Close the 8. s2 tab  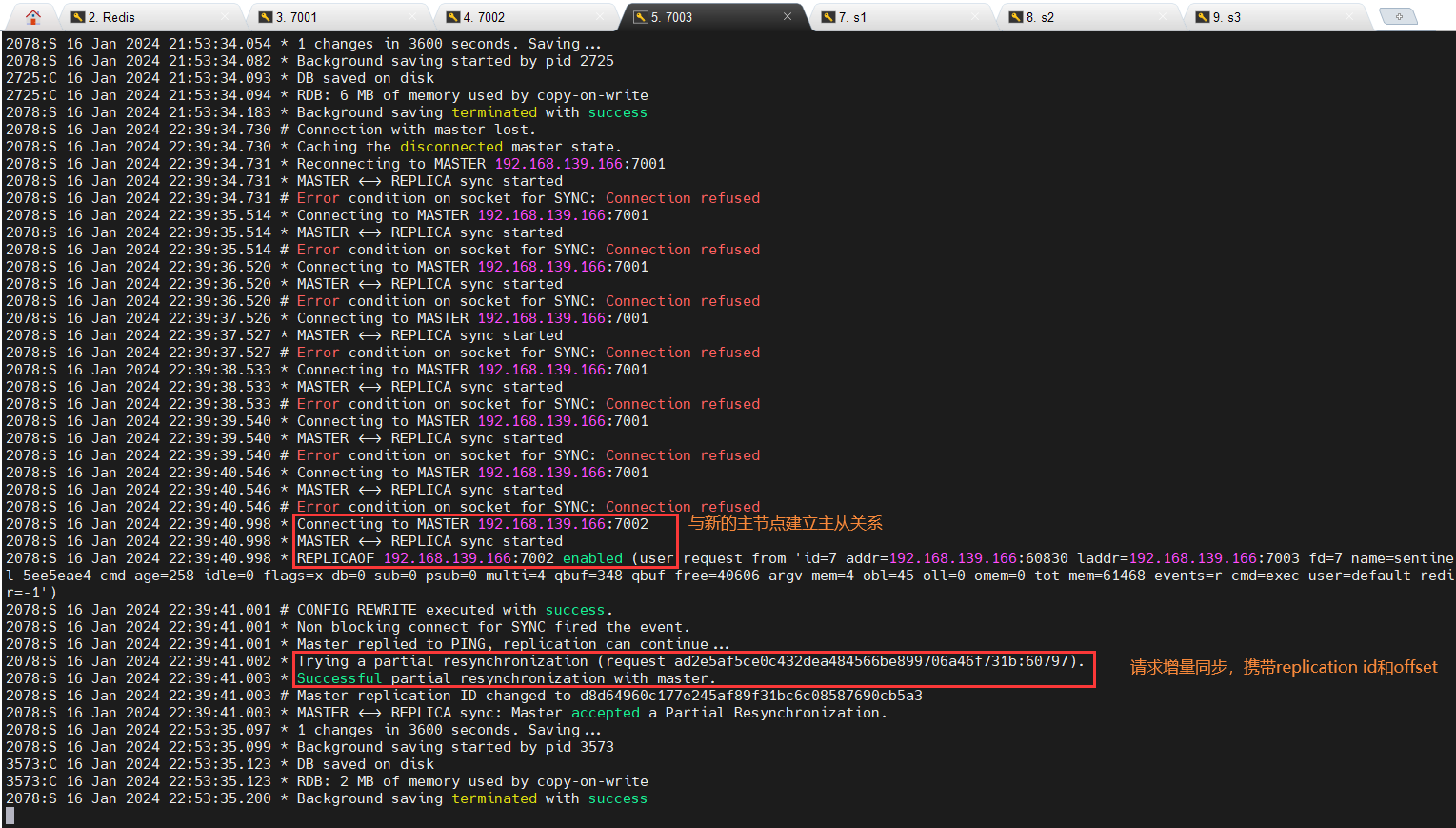tap(1163, 16)
